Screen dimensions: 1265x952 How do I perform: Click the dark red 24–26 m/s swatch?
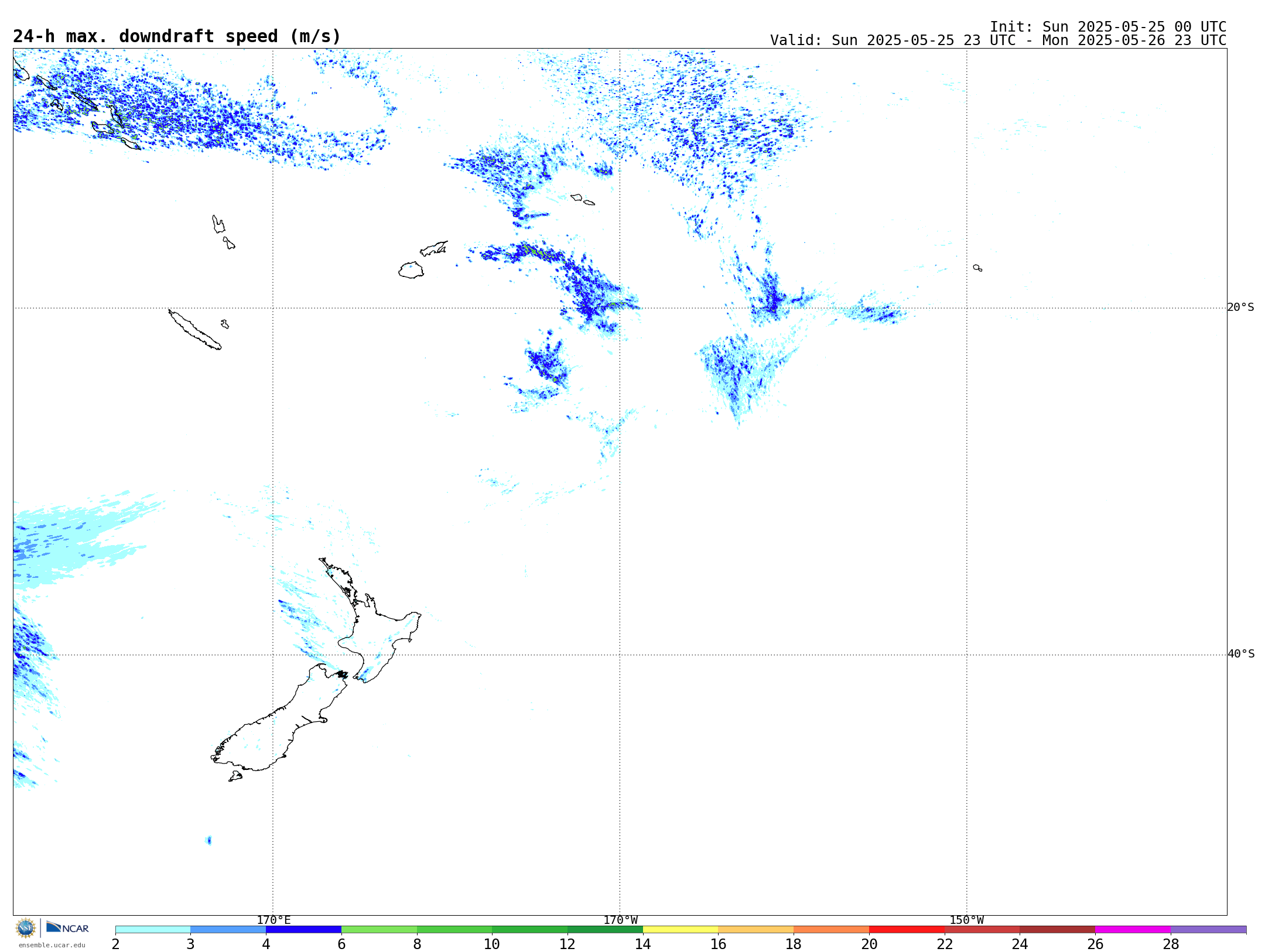1058,930
